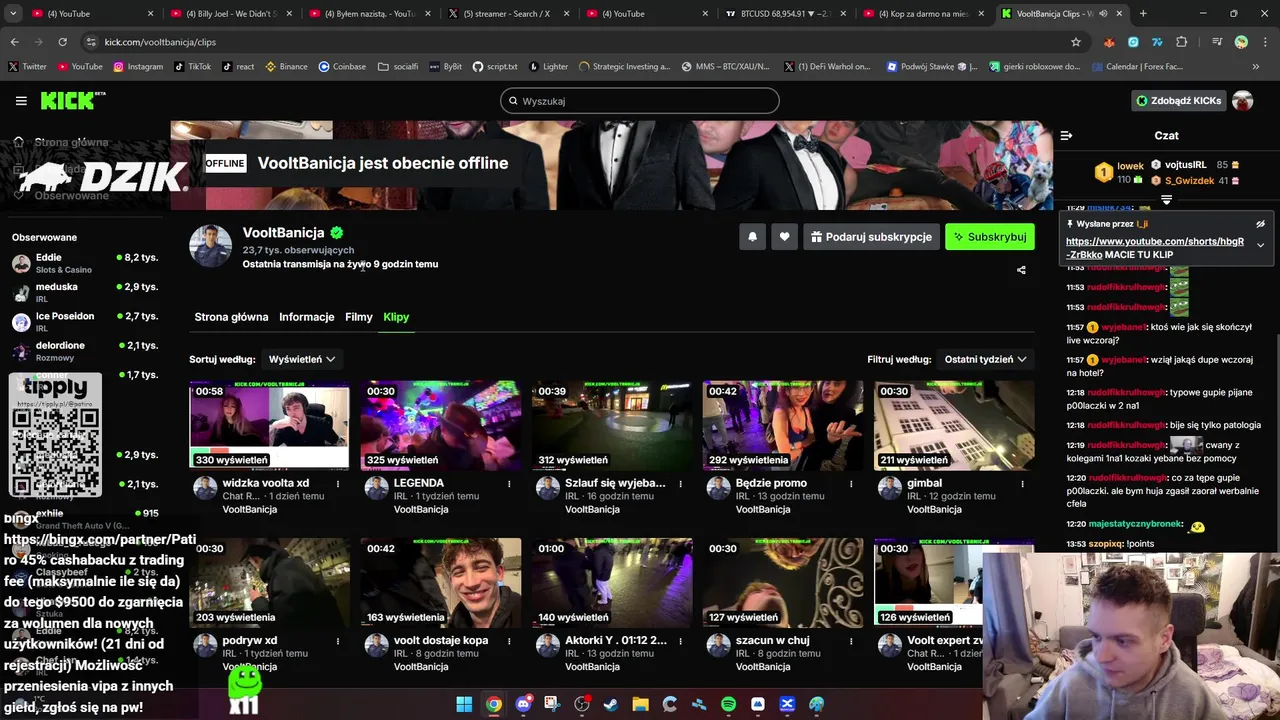Open options for gimbal clip

pos(1022,484)
